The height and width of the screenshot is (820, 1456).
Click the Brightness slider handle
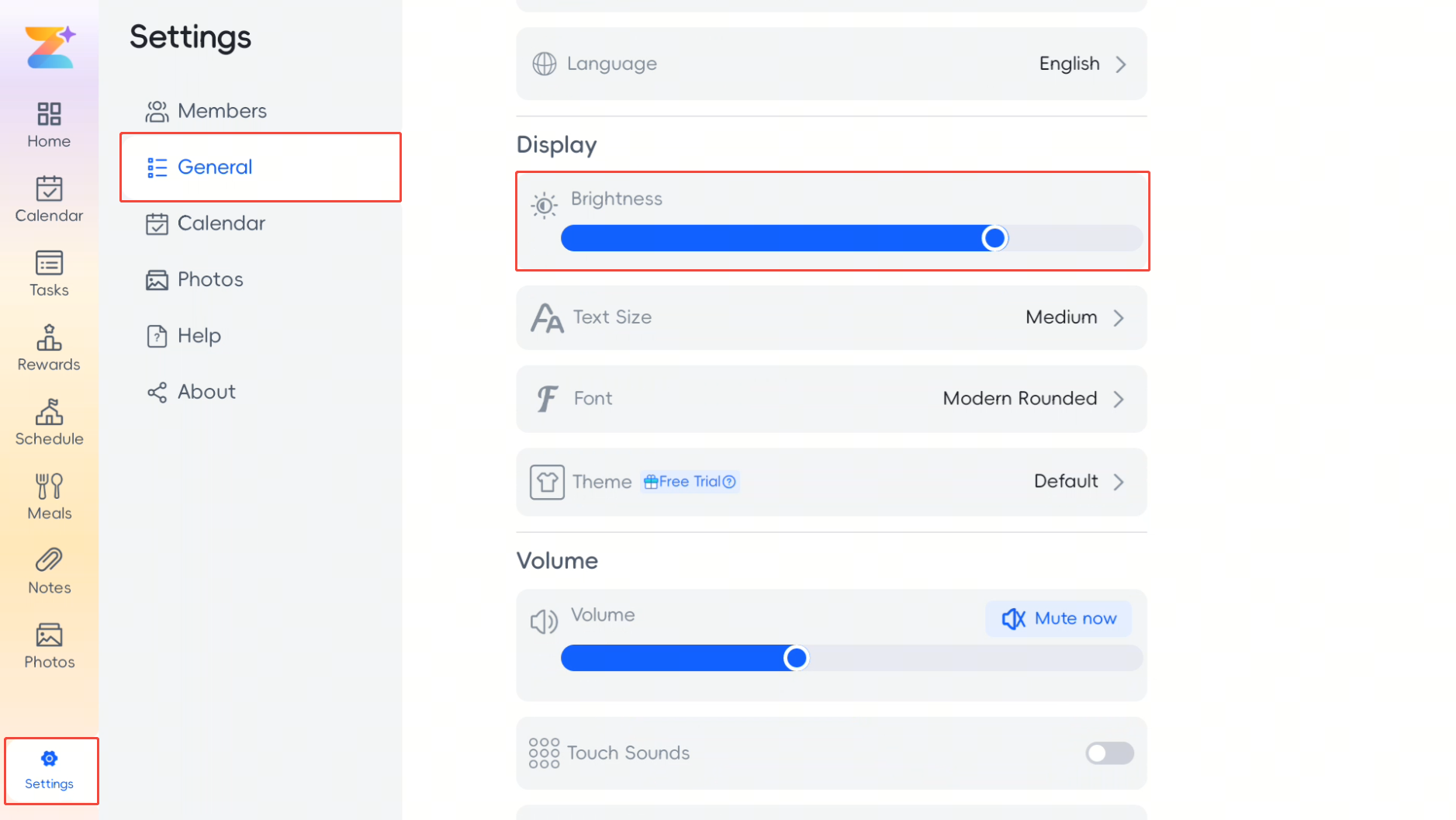(x=994, y=238)
